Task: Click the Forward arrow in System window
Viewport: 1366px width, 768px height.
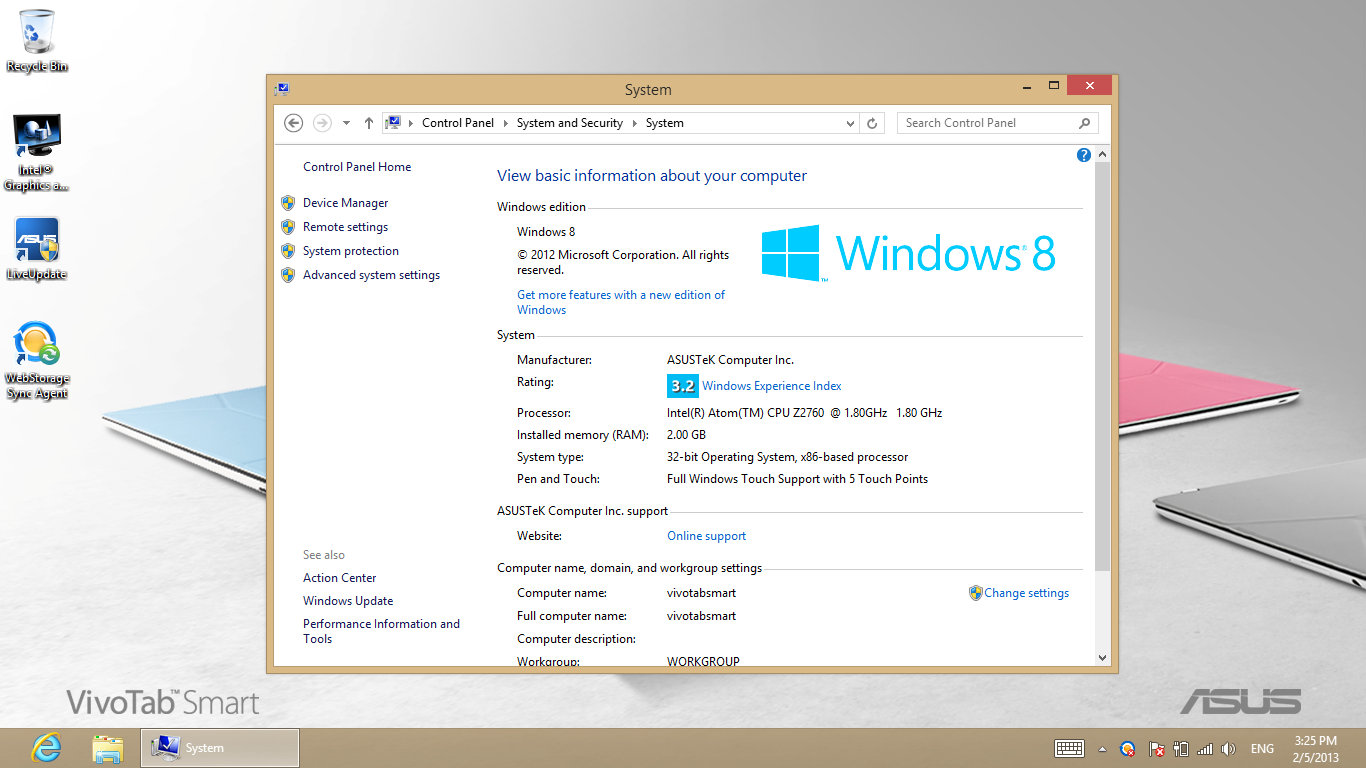Action: 322,123
